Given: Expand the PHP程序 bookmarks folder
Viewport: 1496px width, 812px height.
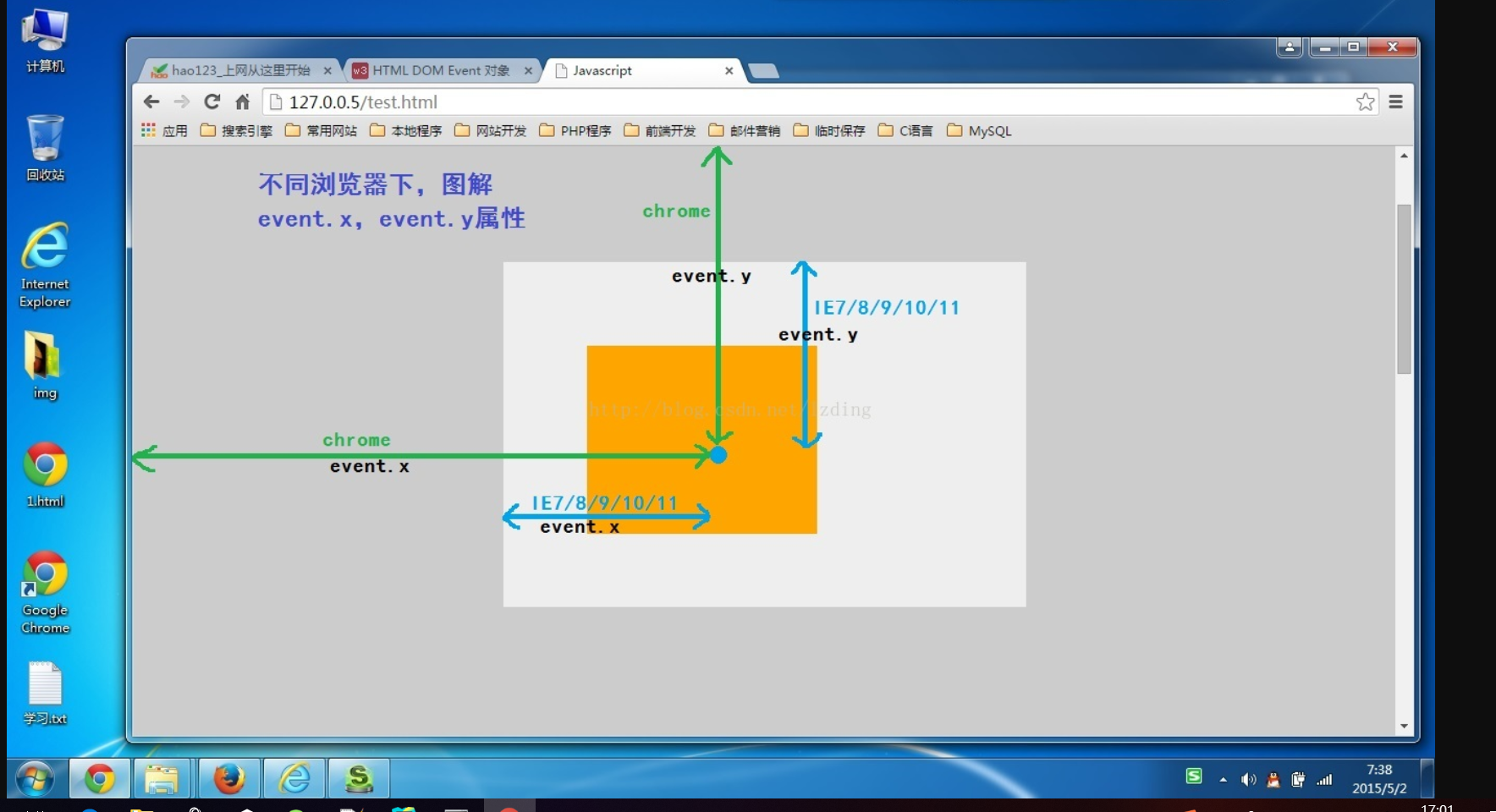Looking at the screenshot, I should (575, 130).
